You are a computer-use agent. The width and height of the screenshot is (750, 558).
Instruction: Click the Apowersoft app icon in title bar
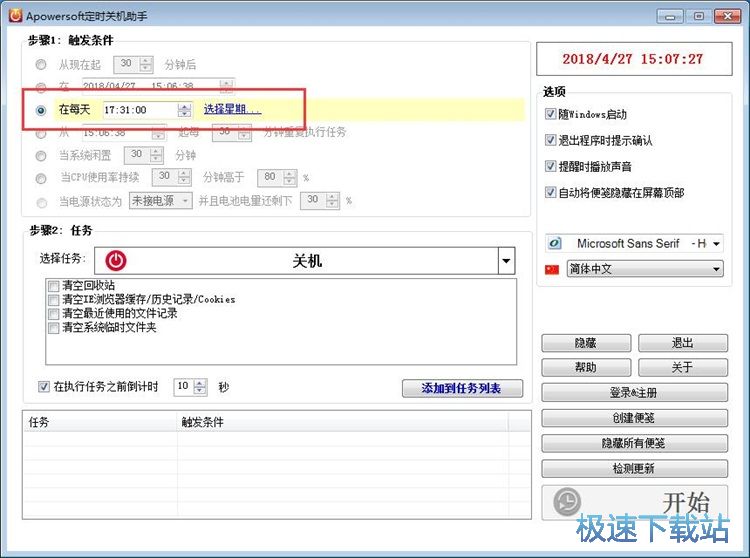15,16
